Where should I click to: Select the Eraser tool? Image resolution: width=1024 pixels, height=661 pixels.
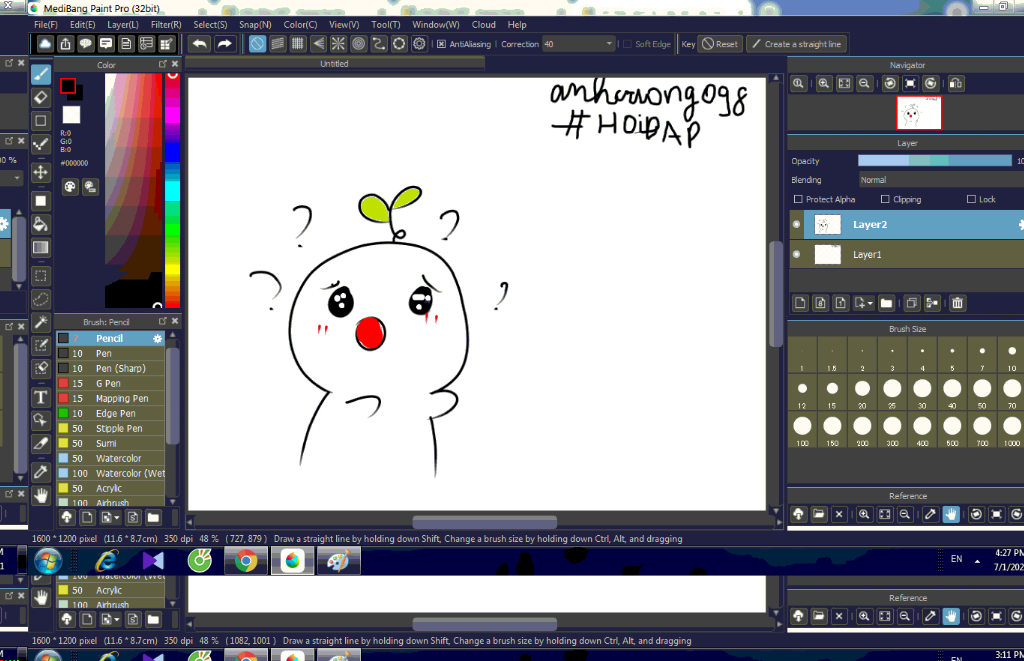point(40,98)
